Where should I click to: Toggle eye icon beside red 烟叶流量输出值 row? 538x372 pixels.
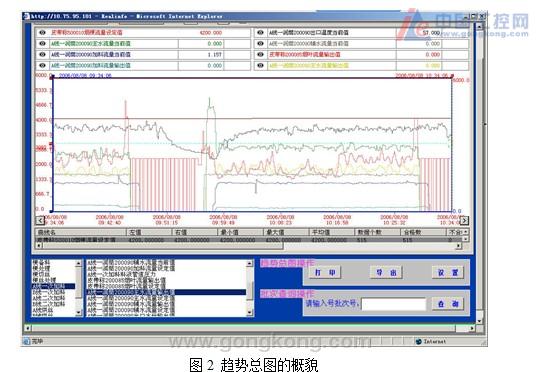260,55
